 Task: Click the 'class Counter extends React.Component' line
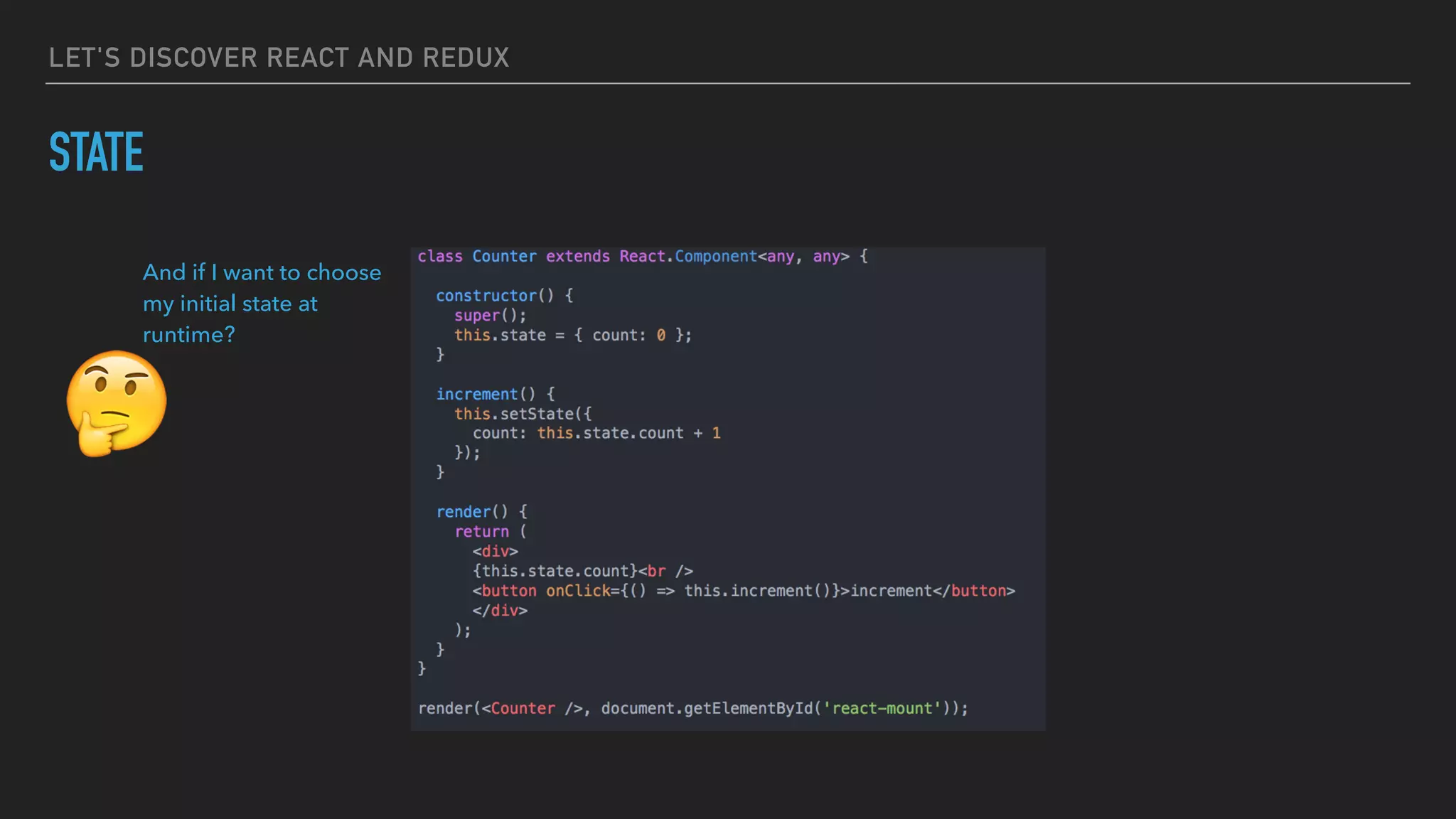tap(643, 257)
